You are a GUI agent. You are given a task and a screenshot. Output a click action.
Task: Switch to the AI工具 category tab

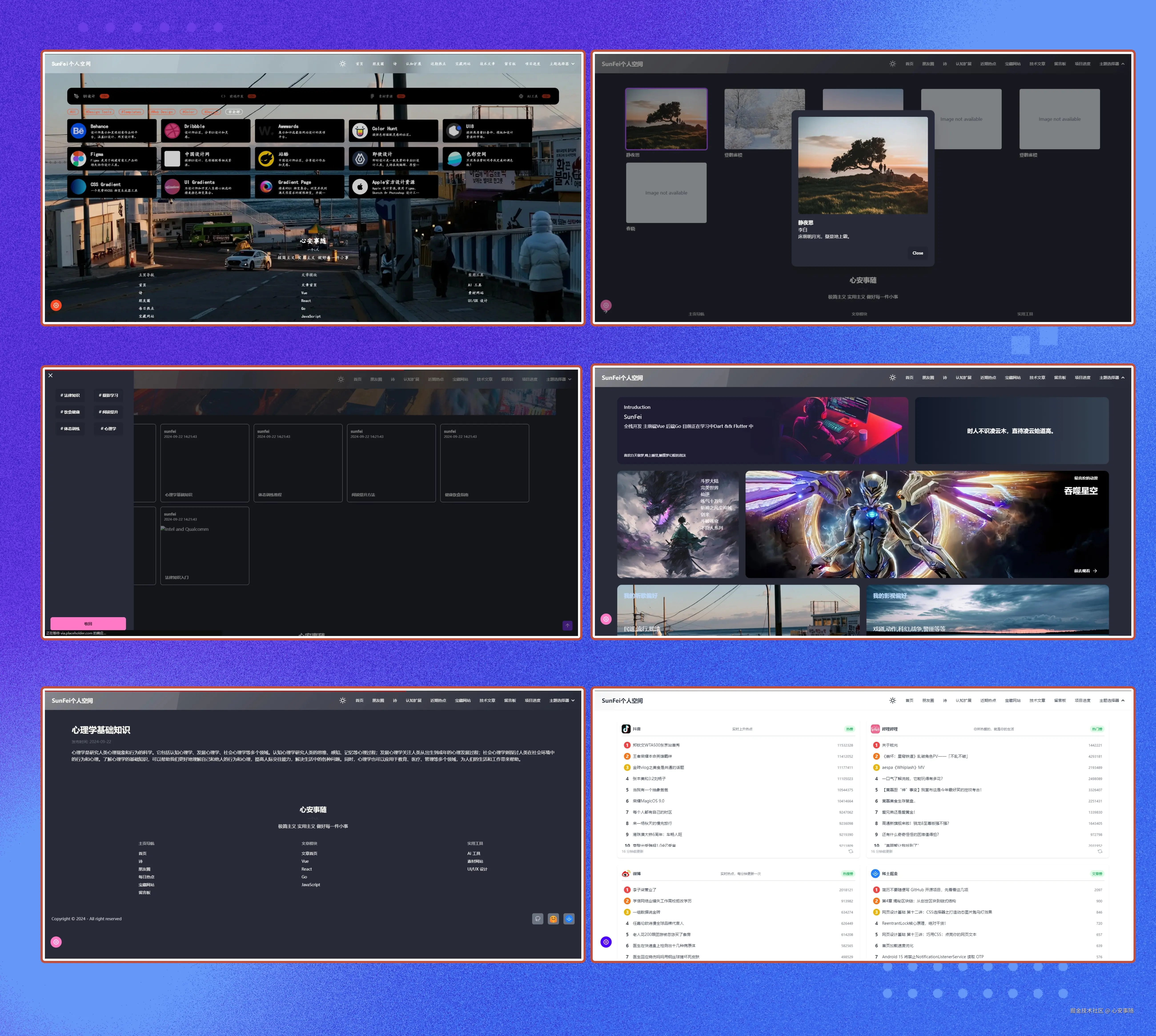(532, 96)
